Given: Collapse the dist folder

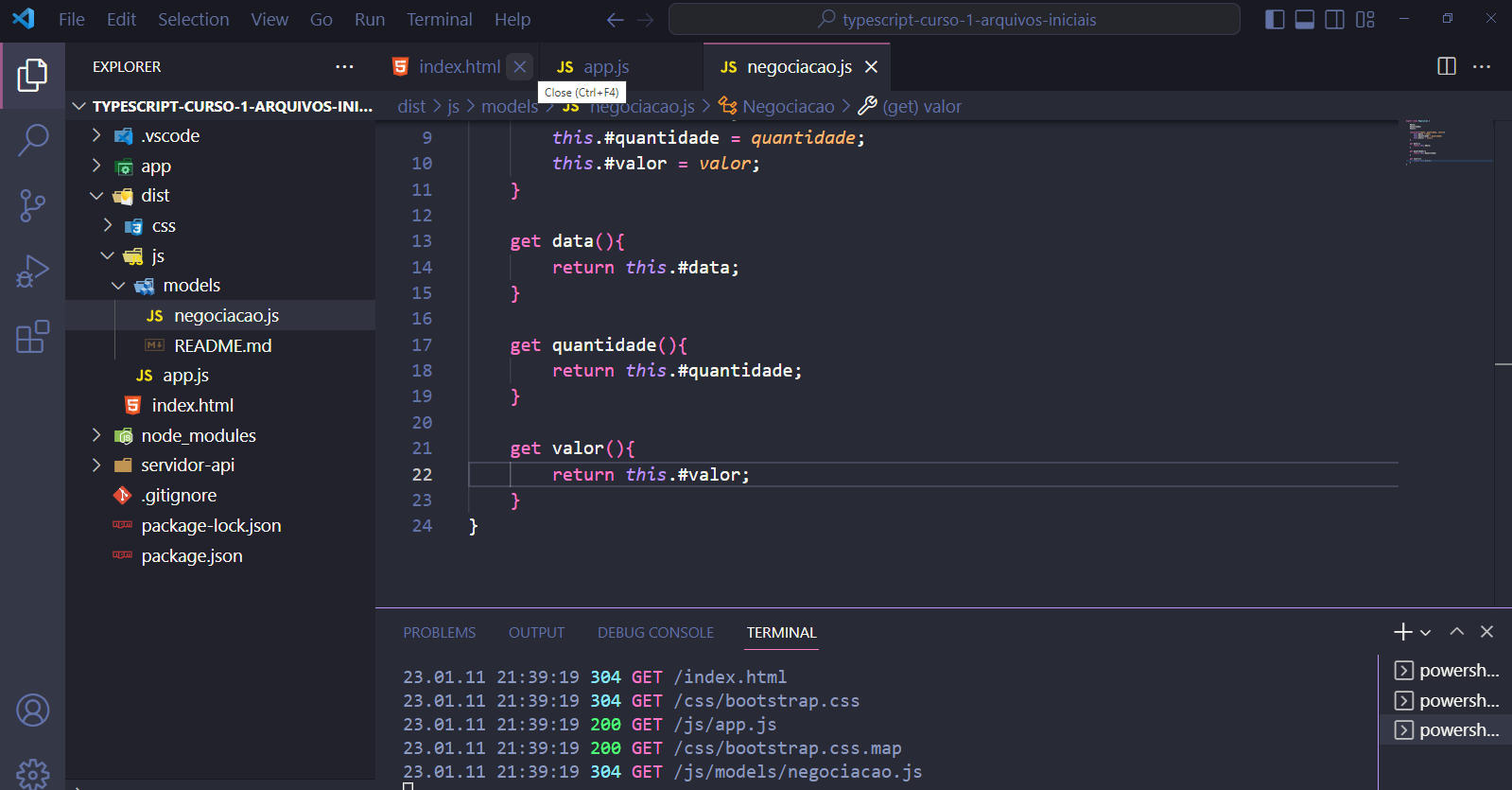Looking at the screenshot, I should pos(96,196).
